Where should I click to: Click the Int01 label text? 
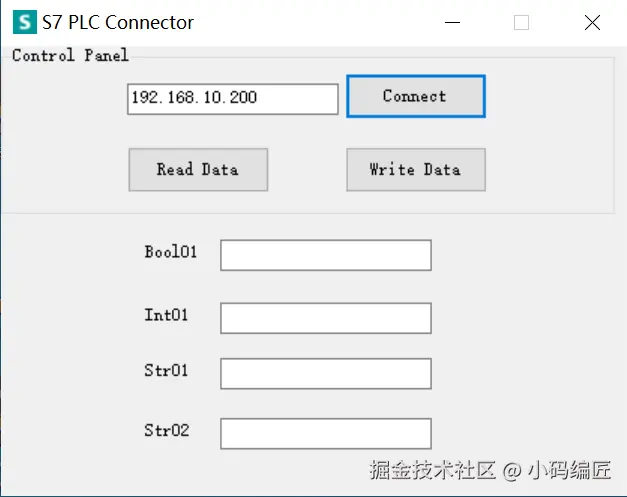pos(166,315)
